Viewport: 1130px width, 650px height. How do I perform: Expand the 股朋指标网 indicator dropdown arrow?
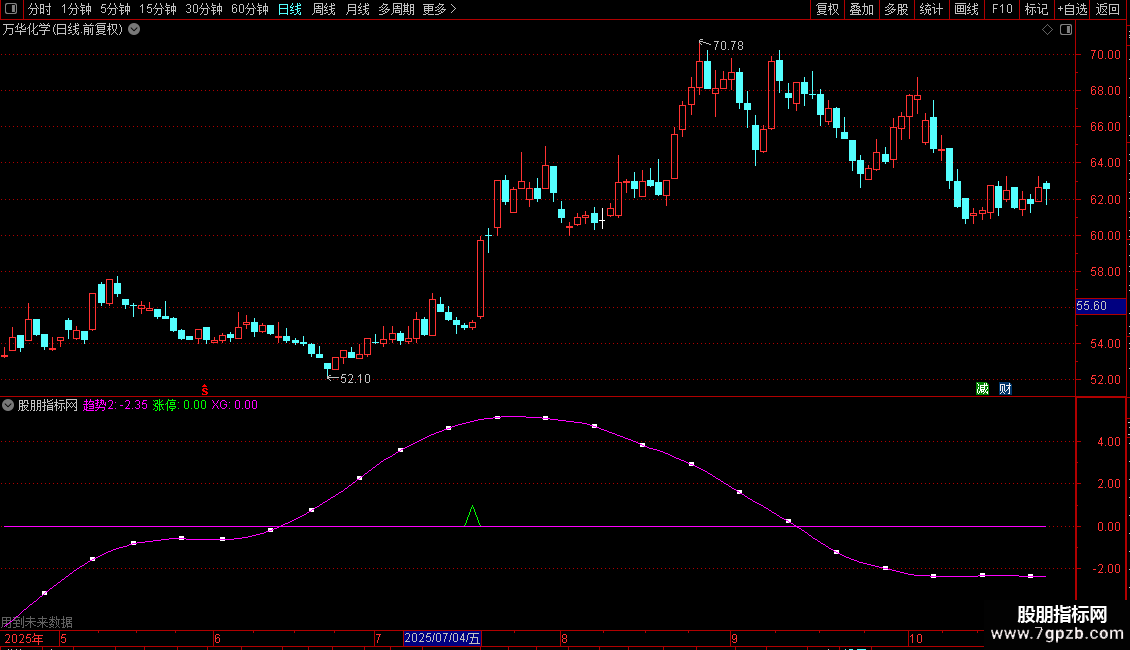tap(8, 405)
